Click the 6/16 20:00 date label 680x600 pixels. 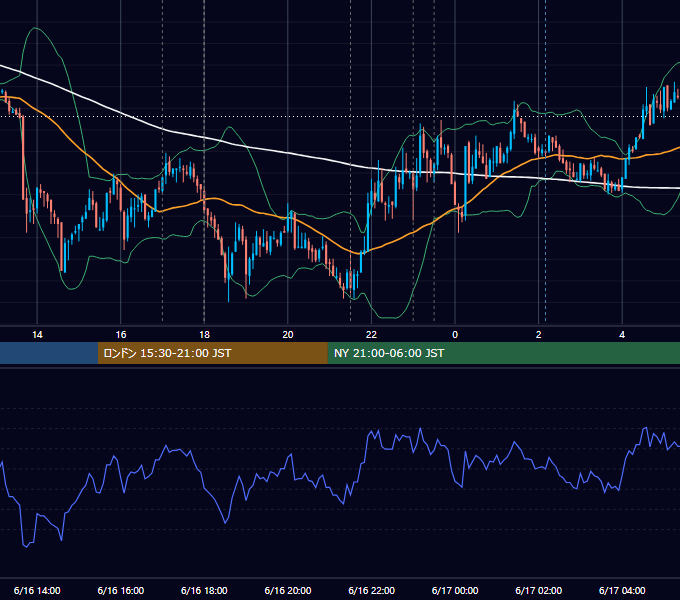coord(288,590)
